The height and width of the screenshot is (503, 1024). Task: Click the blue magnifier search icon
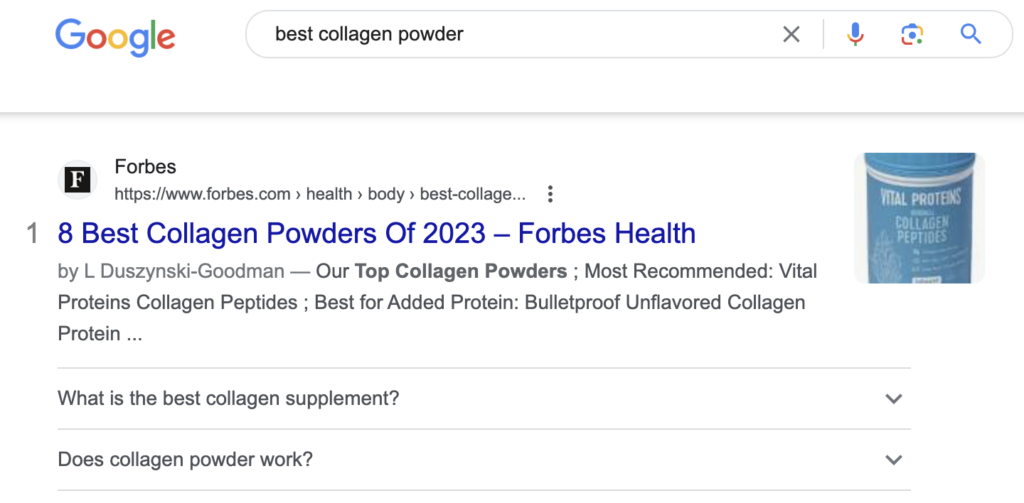970,35
